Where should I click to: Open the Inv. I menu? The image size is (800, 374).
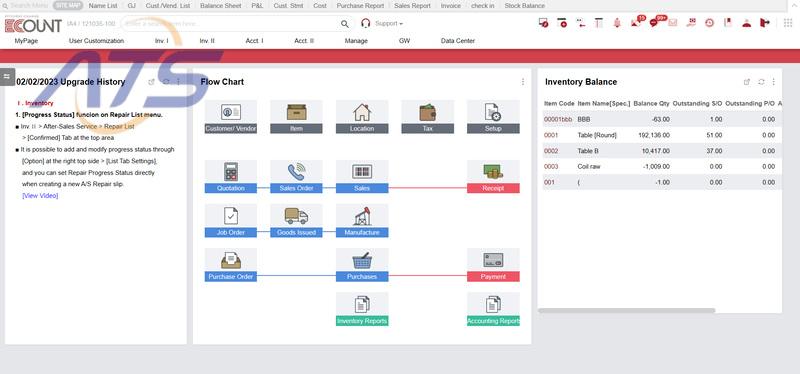click(162, 41)
